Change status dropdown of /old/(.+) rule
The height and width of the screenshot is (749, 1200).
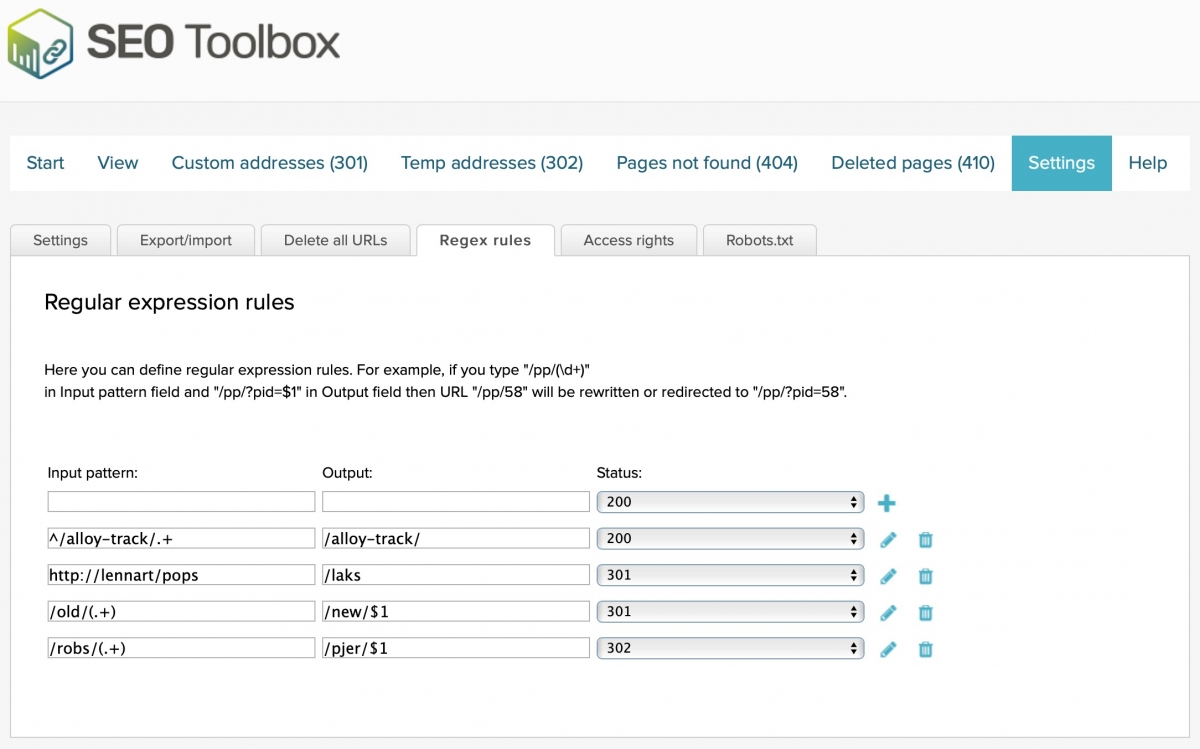pos(729,611)
